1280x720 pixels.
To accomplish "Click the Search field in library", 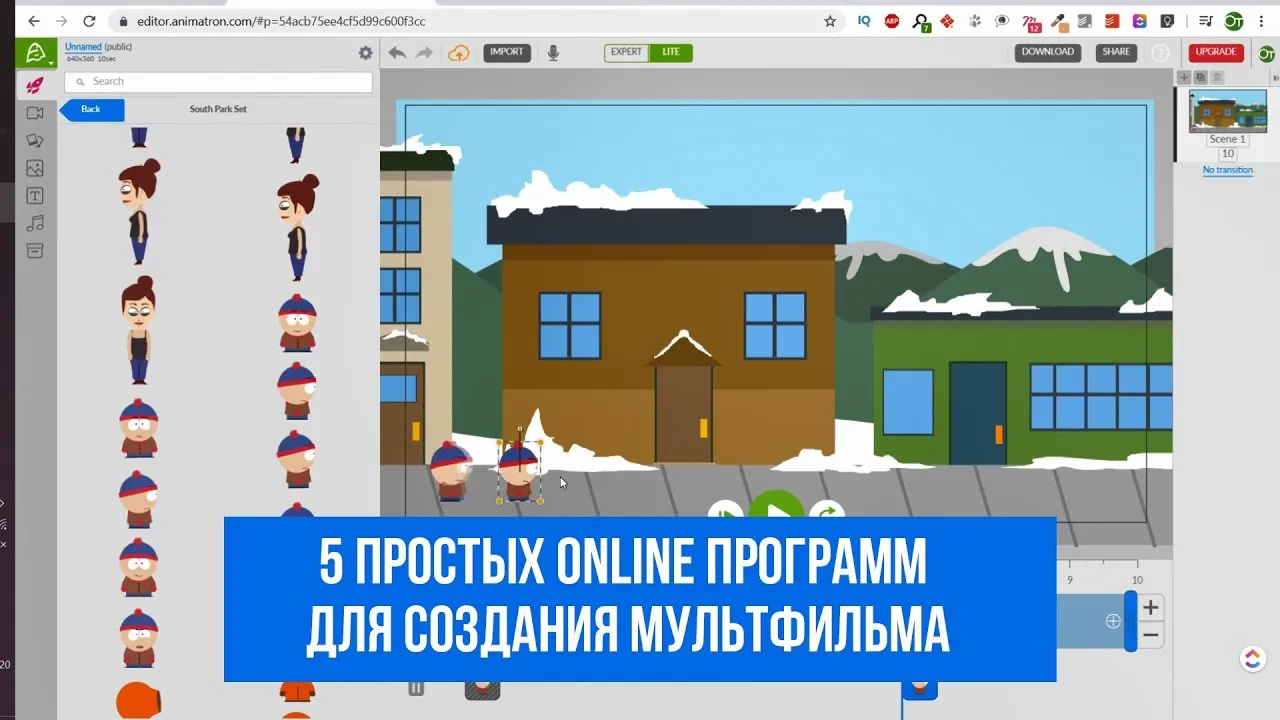I will pos(218,82).
